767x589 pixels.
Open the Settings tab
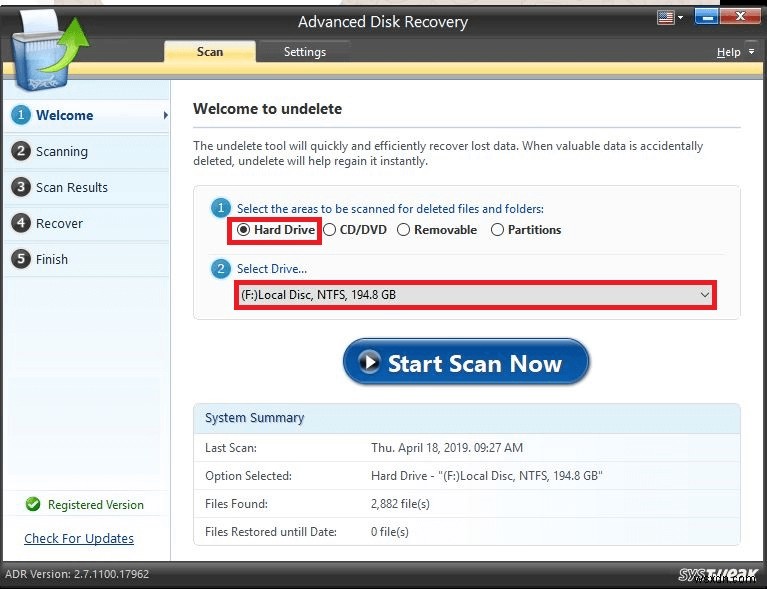click(305, 51)
